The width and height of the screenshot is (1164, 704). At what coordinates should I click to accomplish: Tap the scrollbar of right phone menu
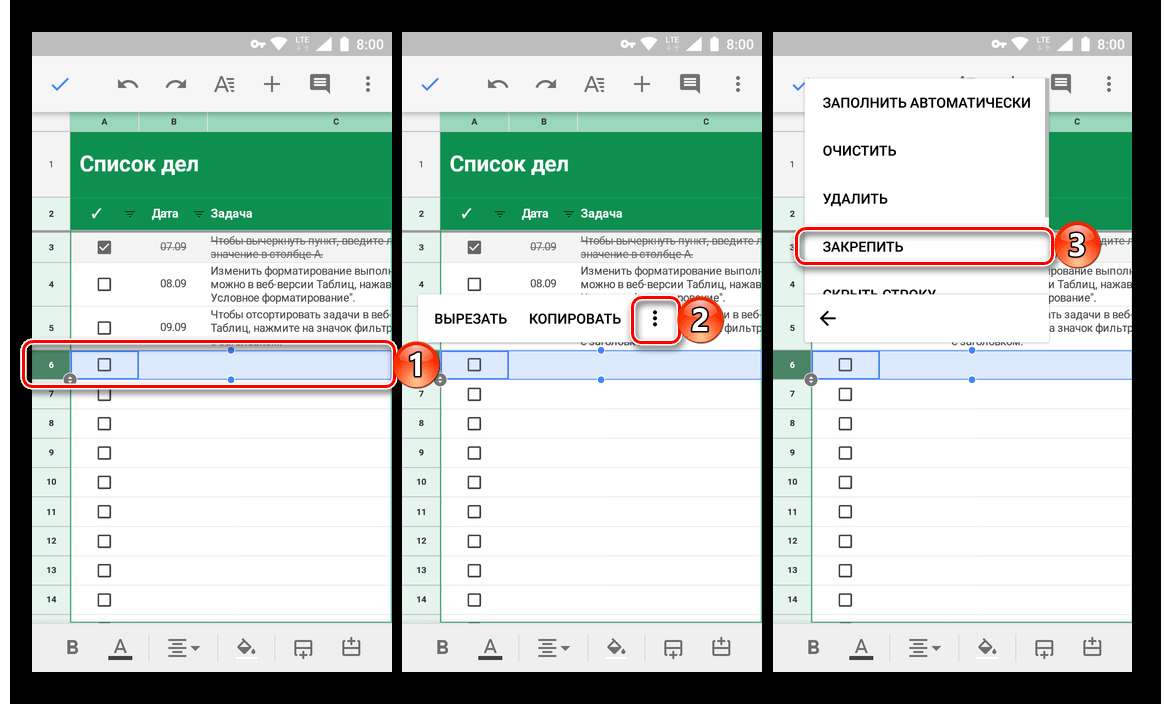coord(1047,147)
